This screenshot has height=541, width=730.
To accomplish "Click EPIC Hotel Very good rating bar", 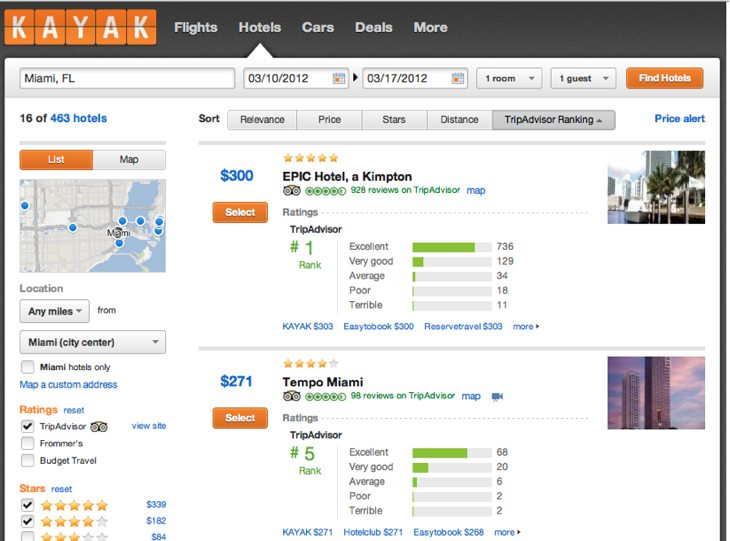I will [x=452, y=262].
